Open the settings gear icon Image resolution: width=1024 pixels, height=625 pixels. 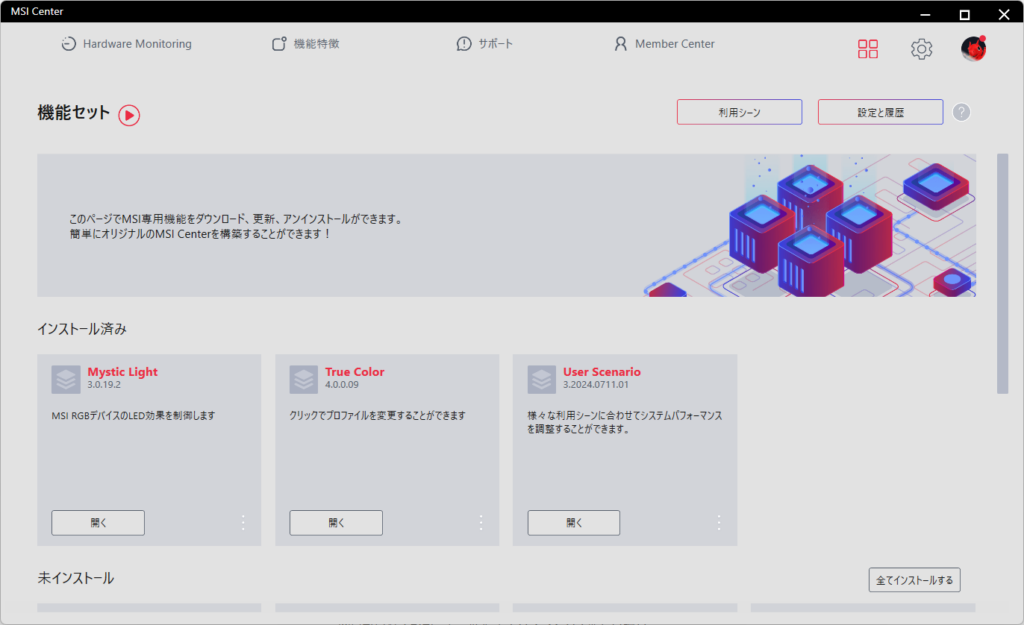point(921,49)
